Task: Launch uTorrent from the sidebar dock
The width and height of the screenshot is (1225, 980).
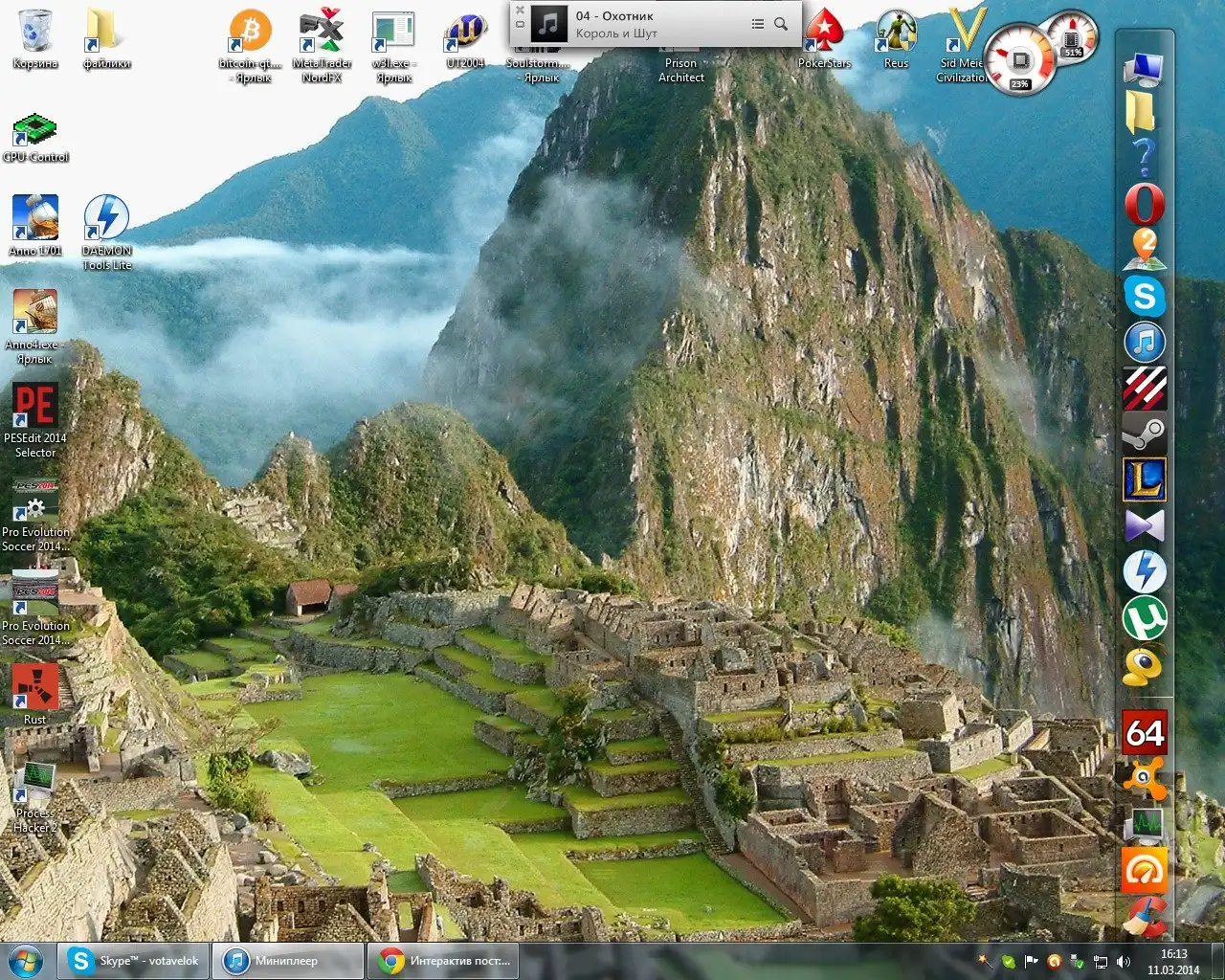Action: pos(1144,620)
